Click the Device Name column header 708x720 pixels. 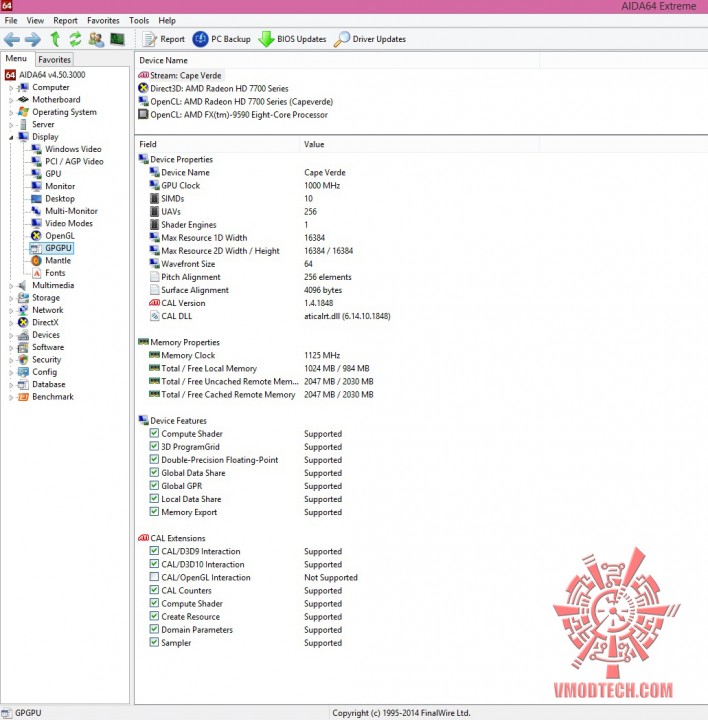337,60
